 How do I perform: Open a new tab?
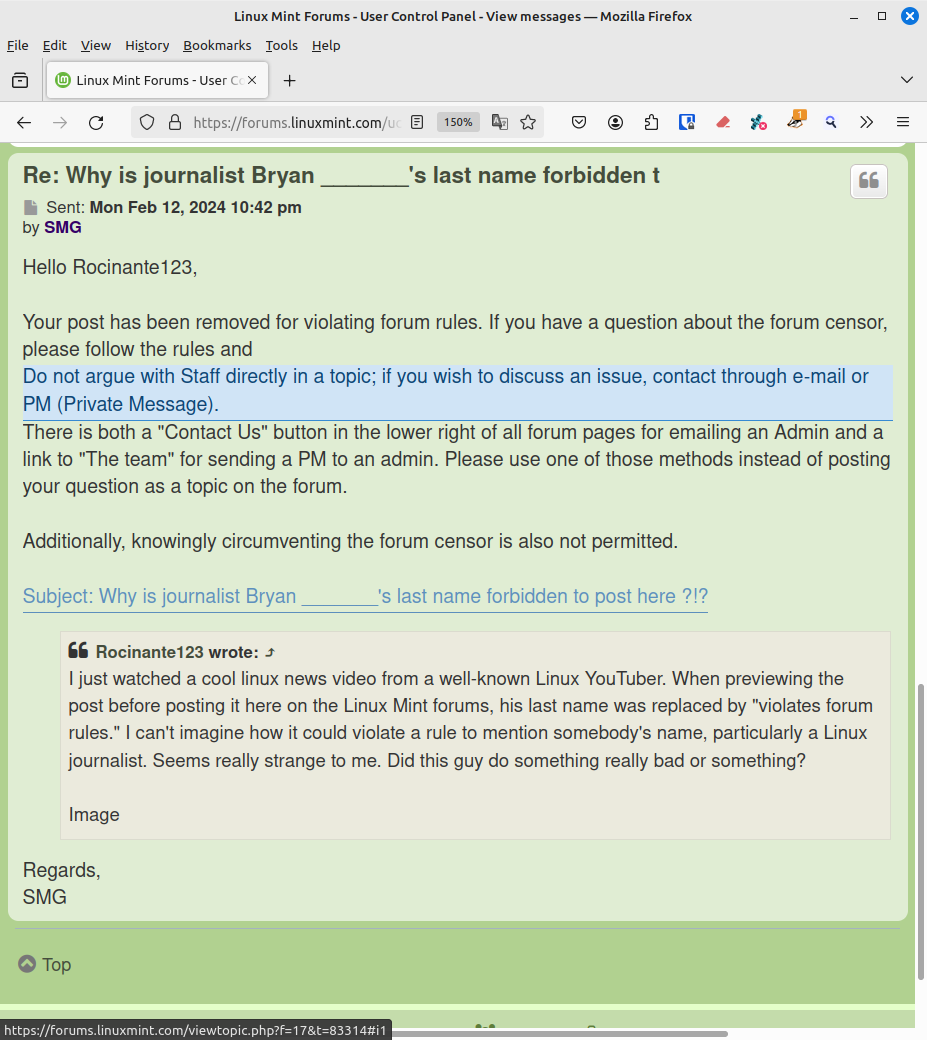click(289, 80)
